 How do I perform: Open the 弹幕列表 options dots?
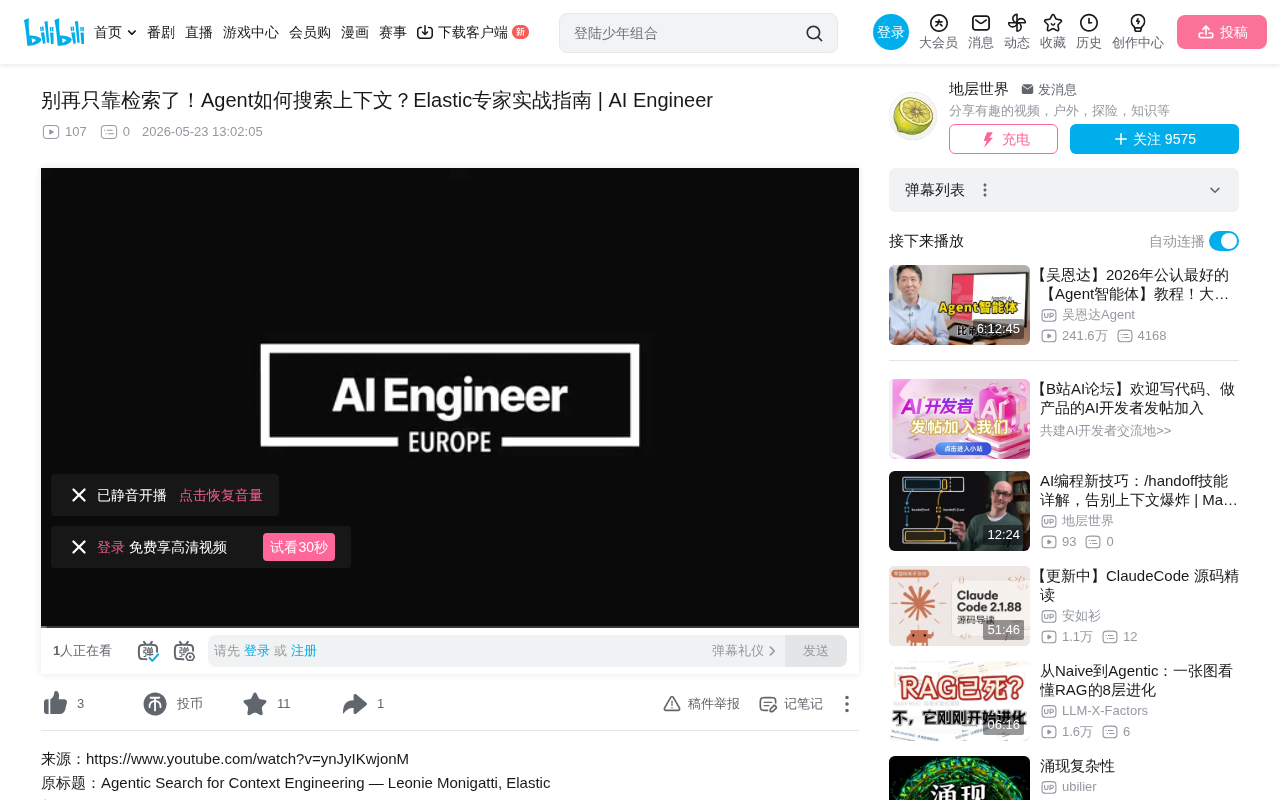[x=985, y=190]
